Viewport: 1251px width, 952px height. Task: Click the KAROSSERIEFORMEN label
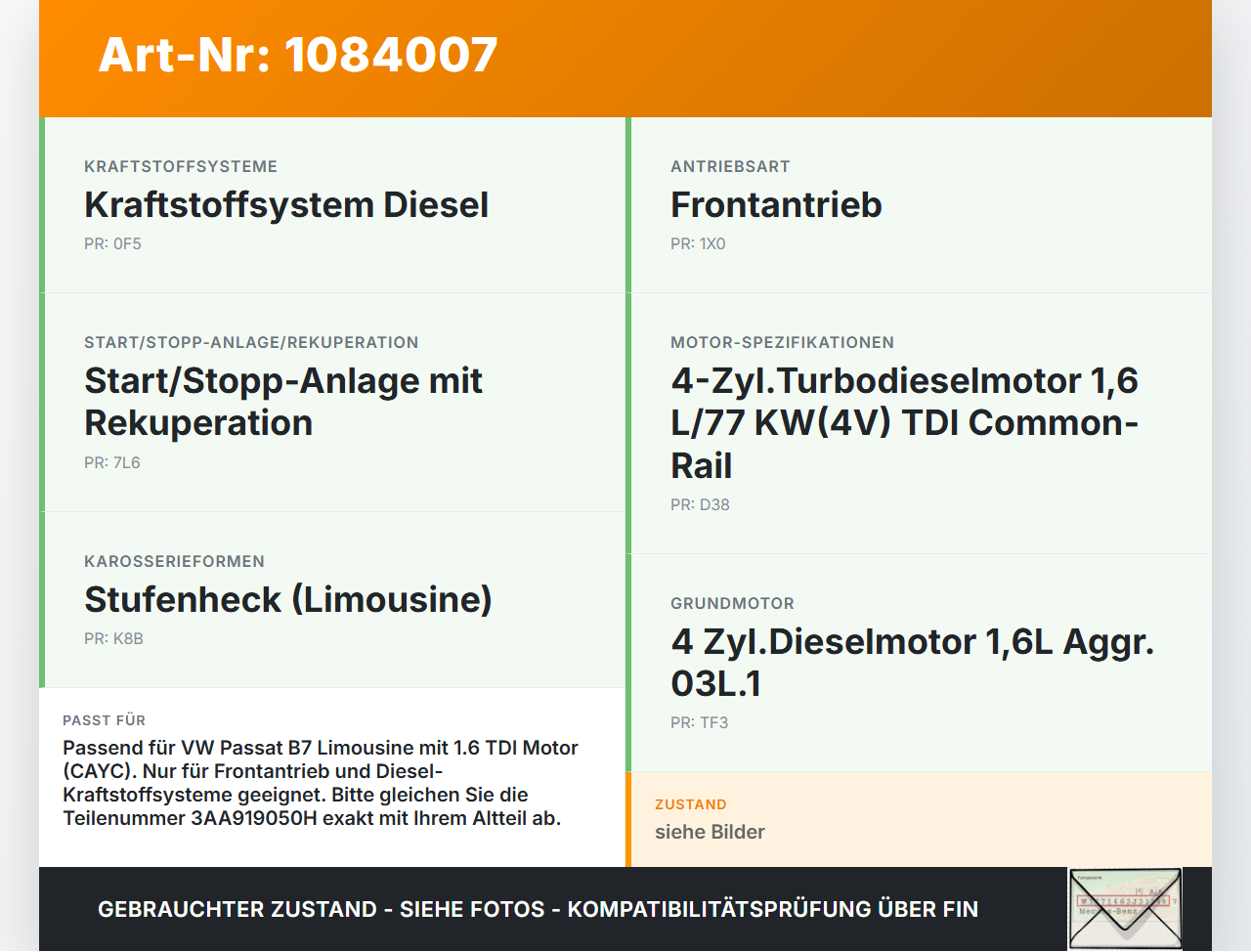click(x=174, y=561)
